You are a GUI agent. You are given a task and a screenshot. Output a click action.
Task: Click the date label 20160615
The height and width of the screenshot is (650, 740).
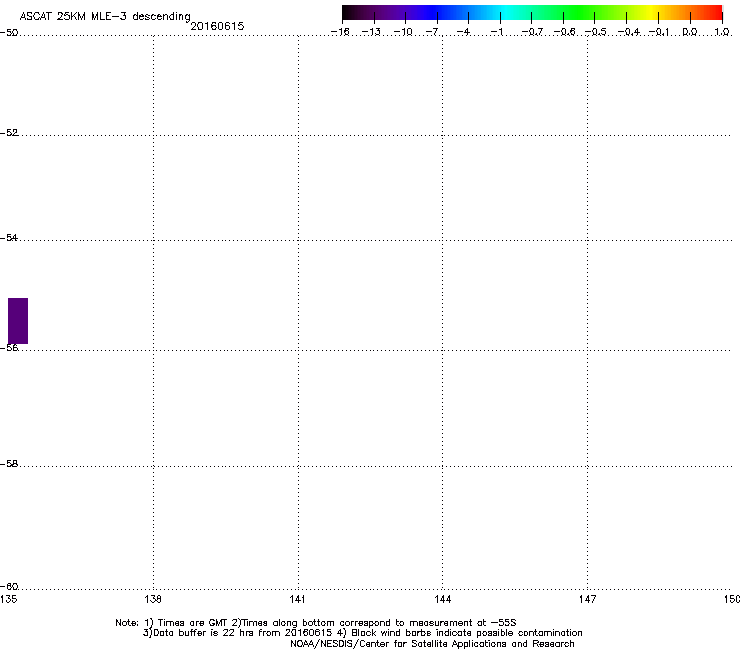click(x=217, y=26)
